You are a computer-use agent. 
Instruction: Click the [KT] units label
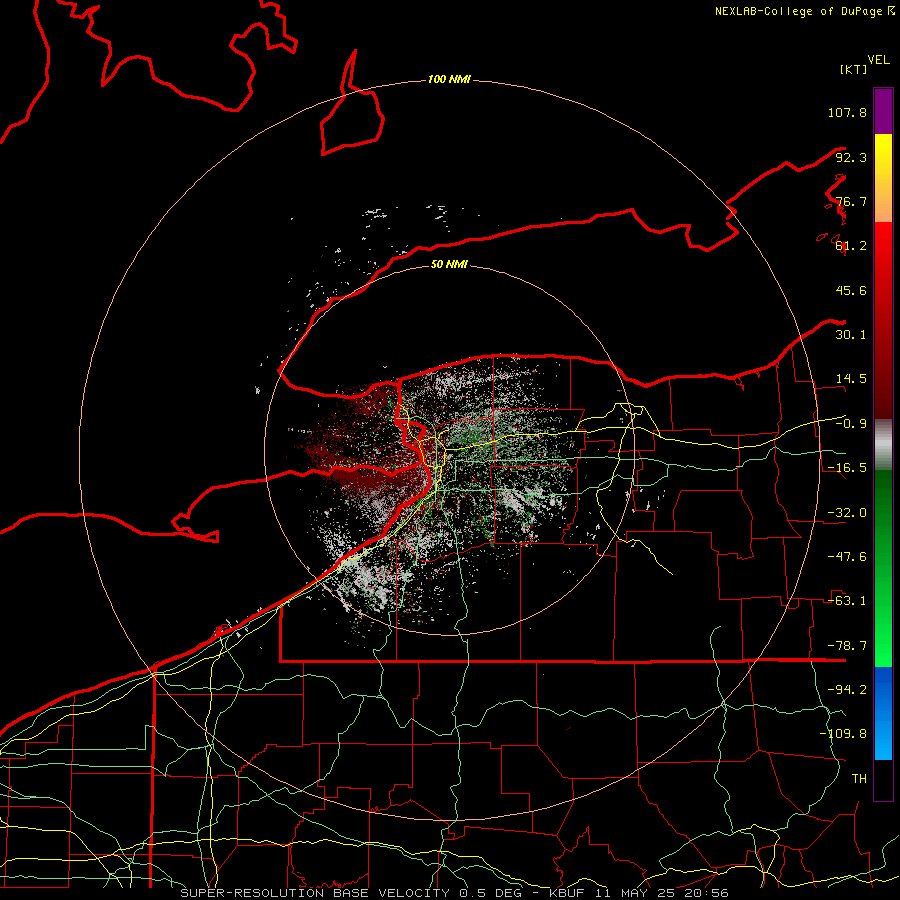click(853, 69)
